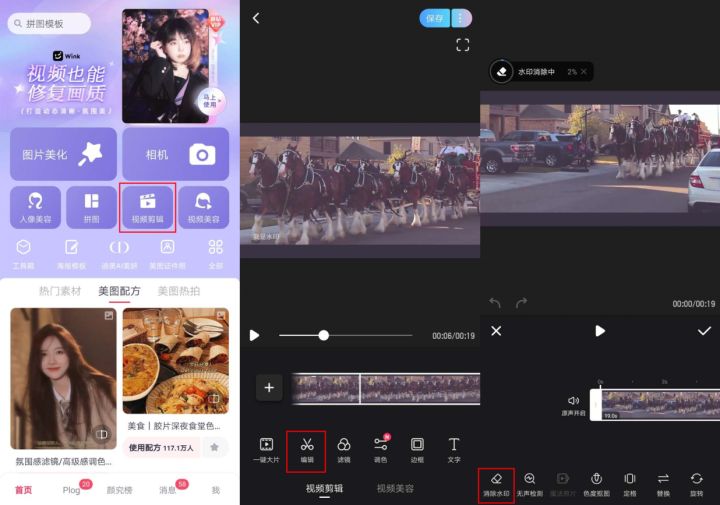Click the redo arrow icon
Image resolution: width=720 pixels, height=505 pixels.
pyautogui.click(x=521, y=303)
